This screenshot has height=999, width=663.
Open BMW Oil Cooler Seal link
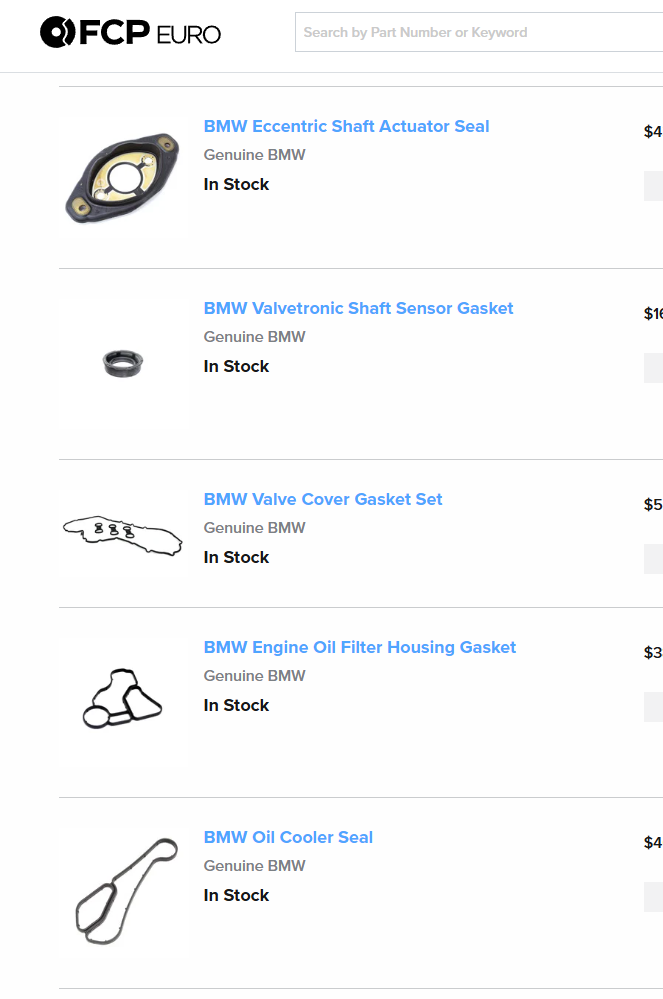pos(289,837)
